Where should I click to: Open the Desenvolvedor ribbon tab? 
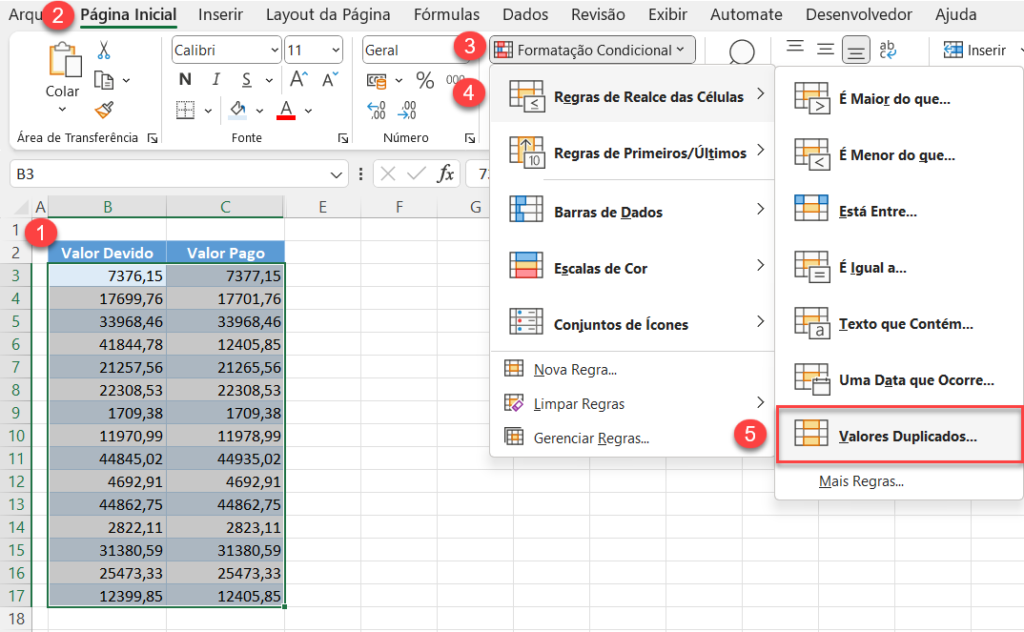(860, 14)
